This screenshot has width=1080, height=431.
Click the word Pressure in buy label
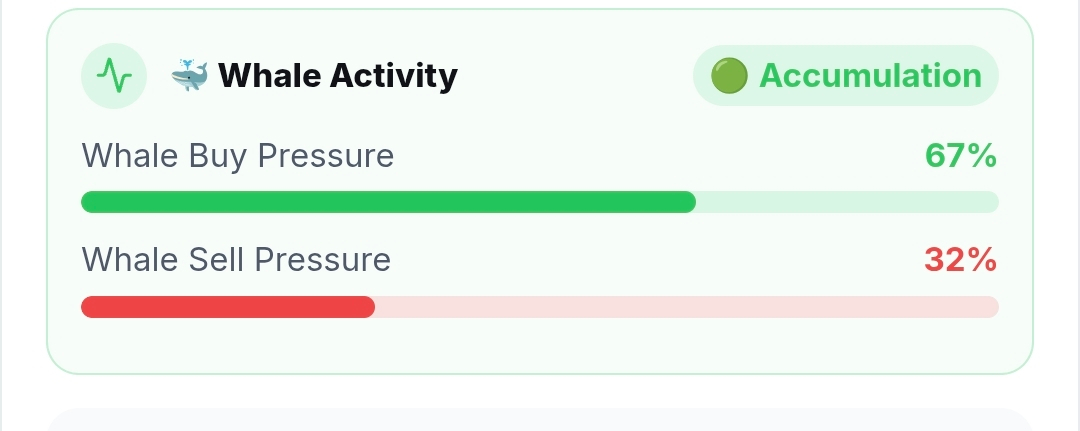pyautogui.click(x=326, y=156)
